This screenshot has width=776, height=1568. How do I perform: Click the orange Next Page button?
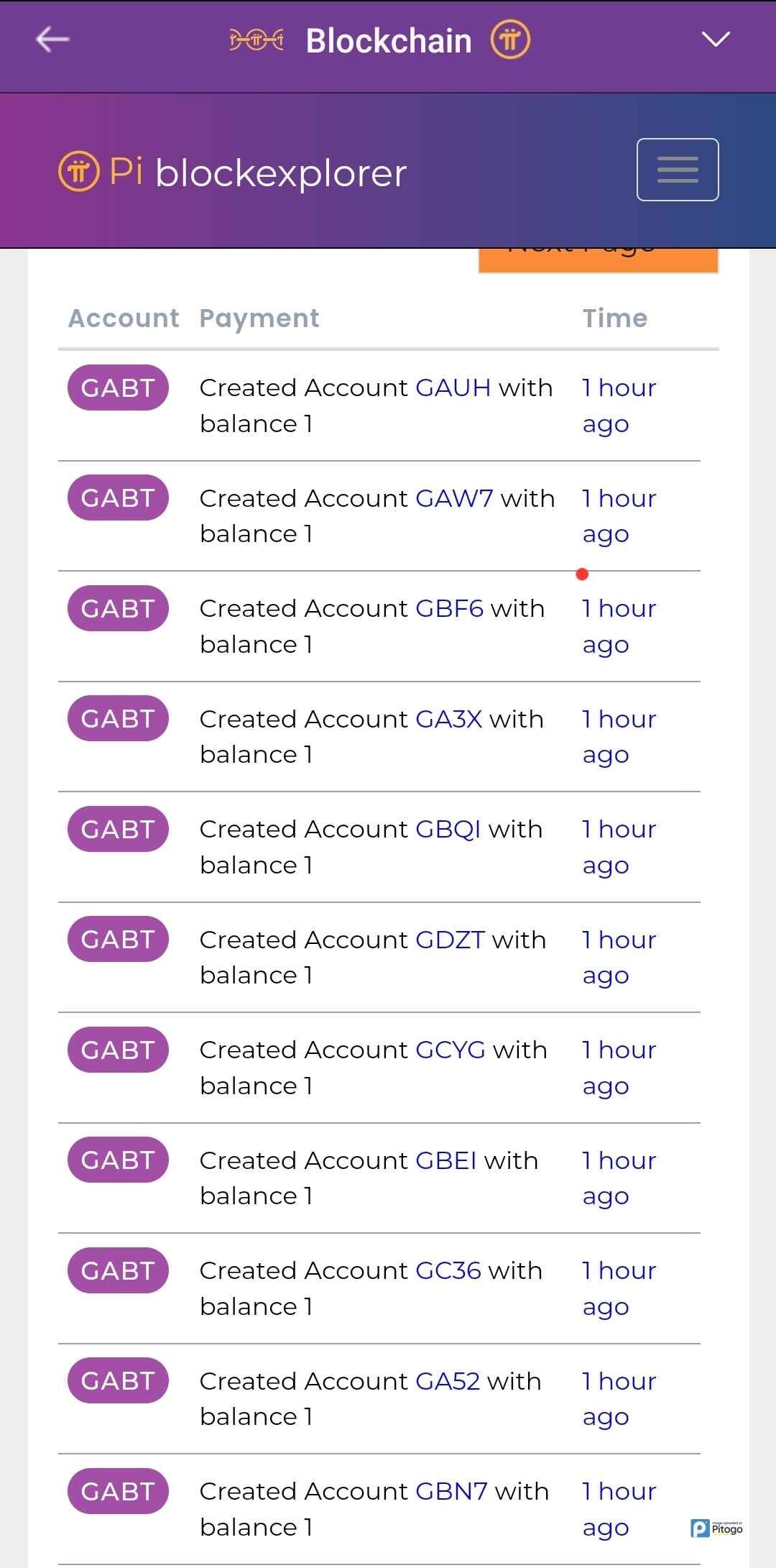[598, 260]
